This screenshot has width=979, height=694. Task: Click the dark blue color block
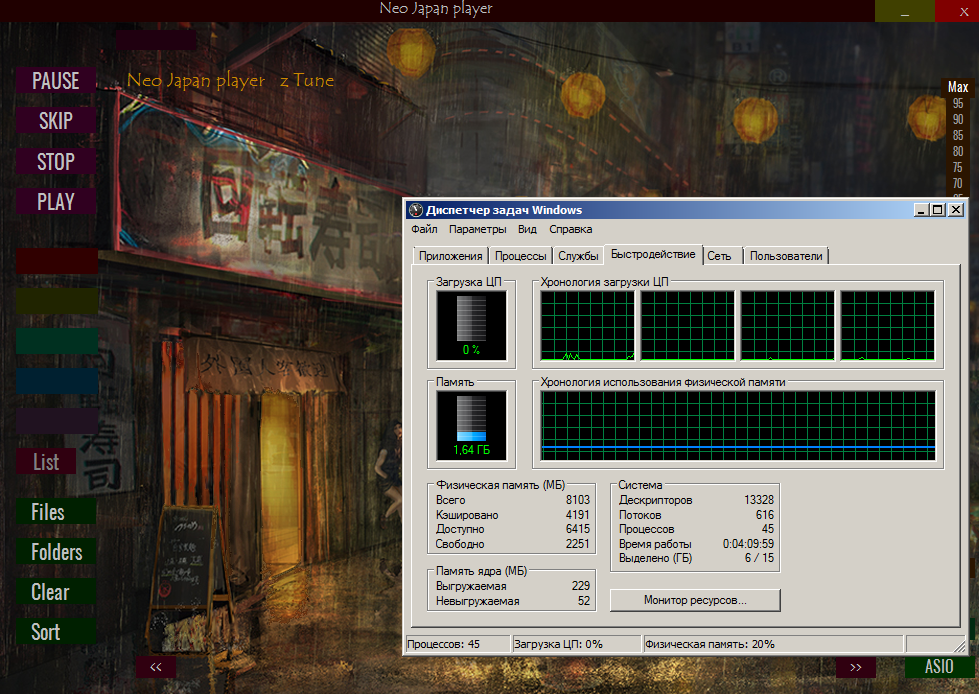click(57, 381)
